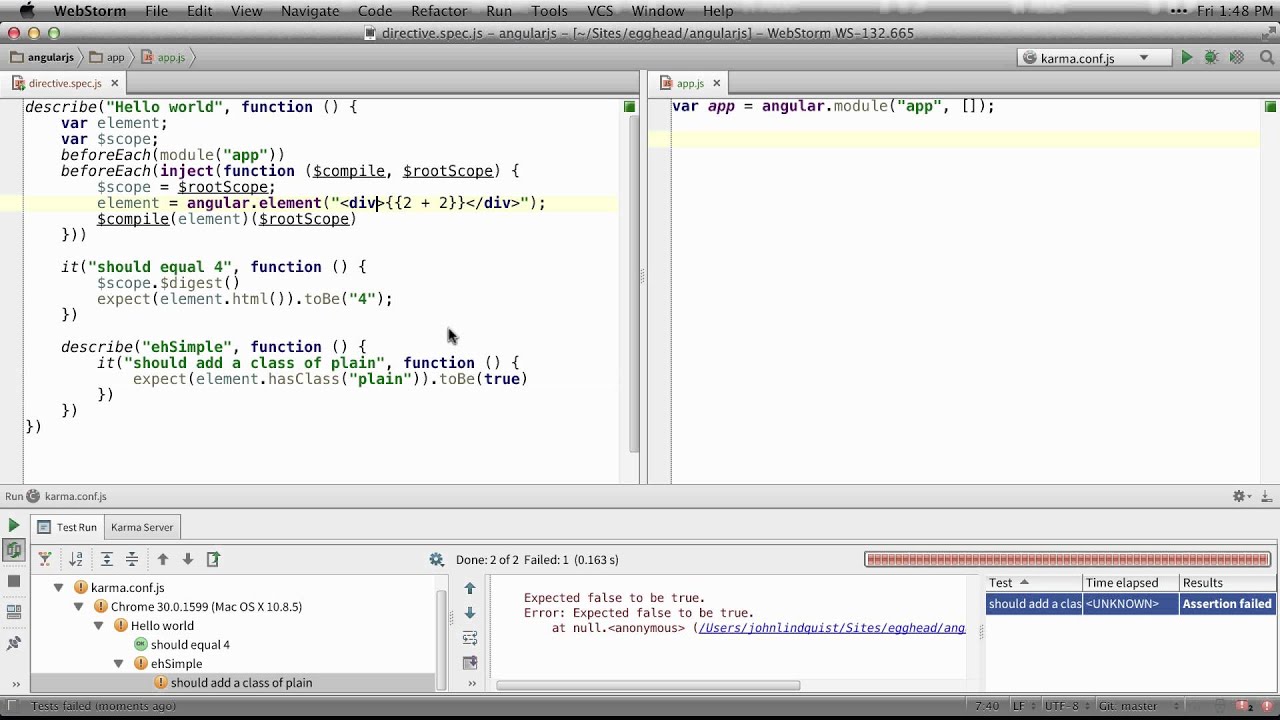Image resolution: width=1280 pixels, height=720 pixels.
Task: Select the 'should add a class of plain' test
Action: pyautogui.click(x=241, y=683)
